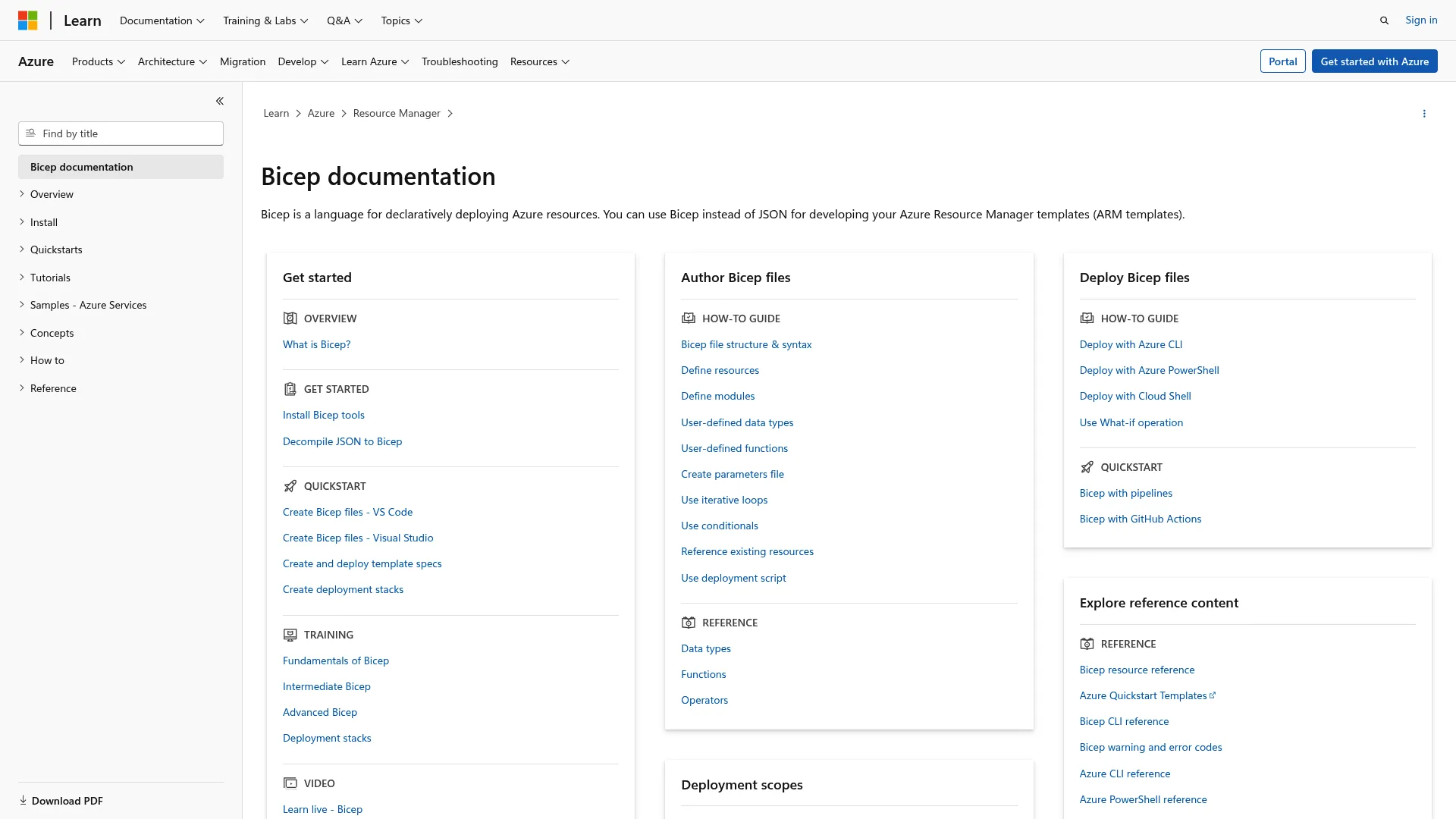Click the OVERVIEW section icon

290,318
